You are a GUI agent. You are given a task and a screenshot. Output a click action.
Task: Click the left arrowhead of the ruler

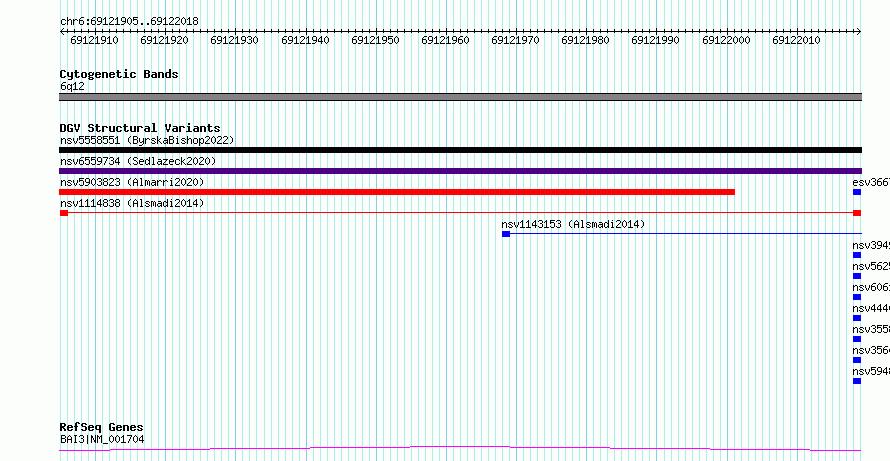tap(62, 31)
